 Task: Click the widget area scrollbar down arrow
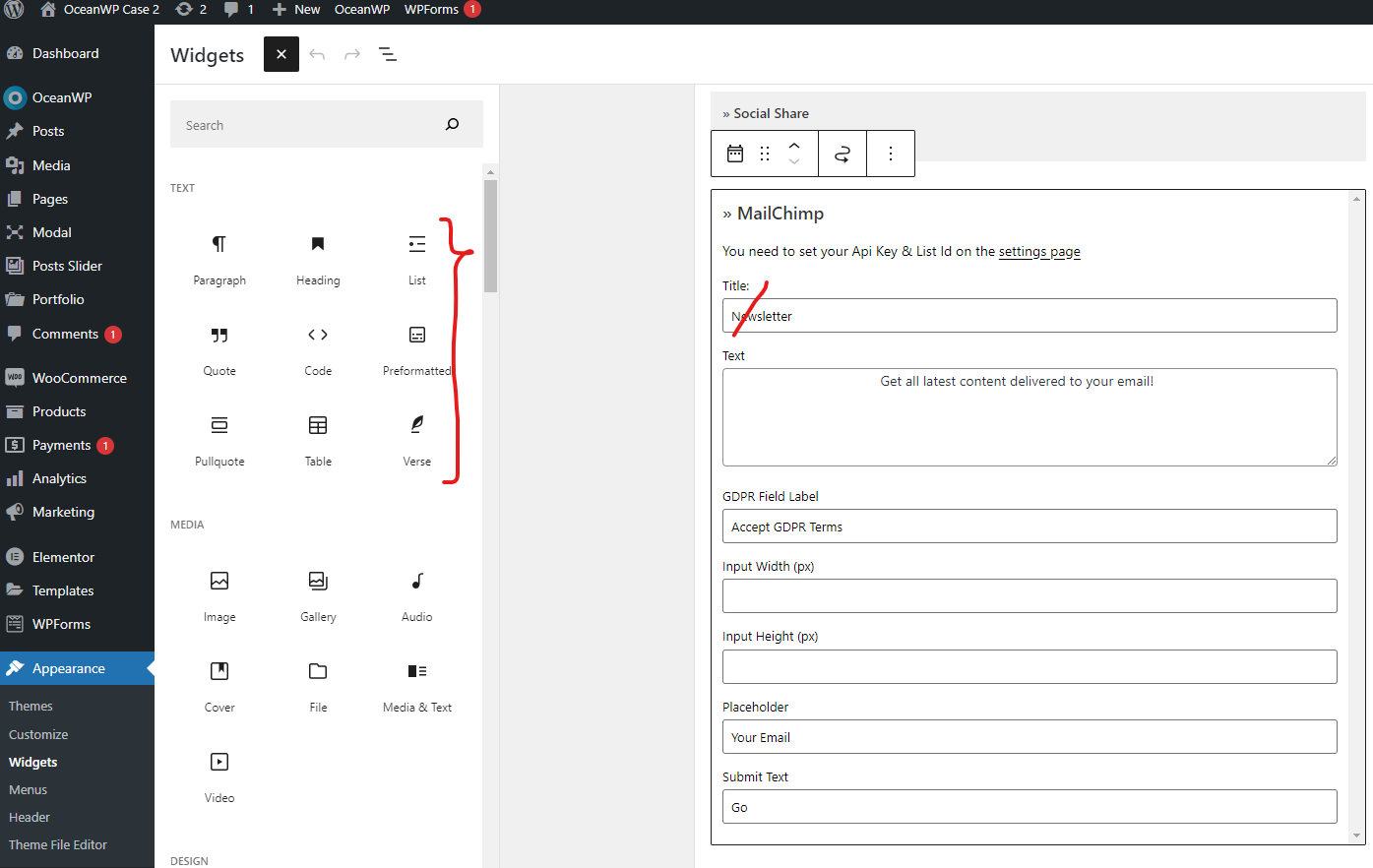point(1357,836)
